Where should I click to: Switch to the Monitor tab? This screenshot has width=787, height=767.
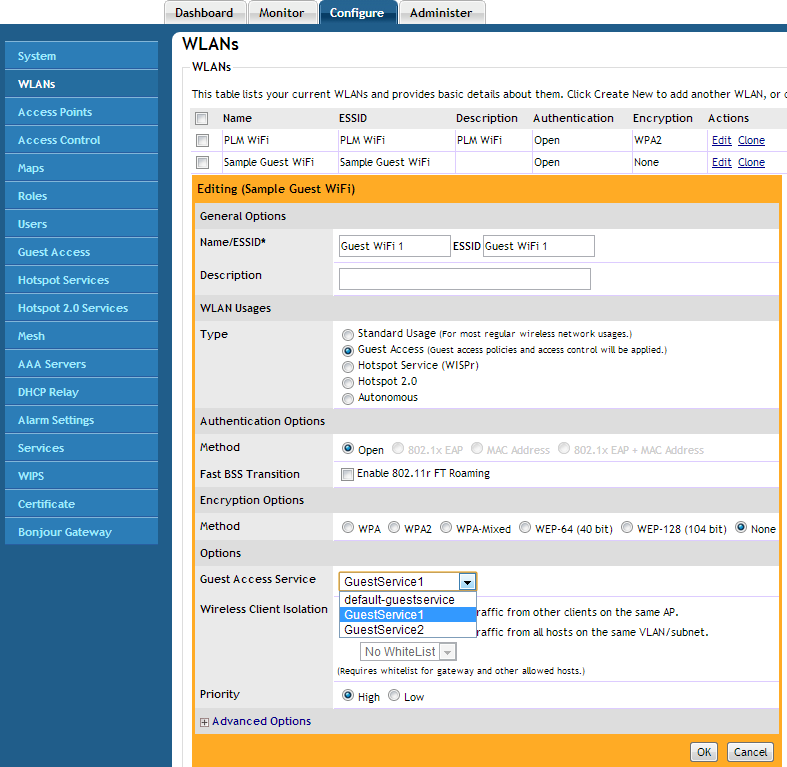coord(282,13)
